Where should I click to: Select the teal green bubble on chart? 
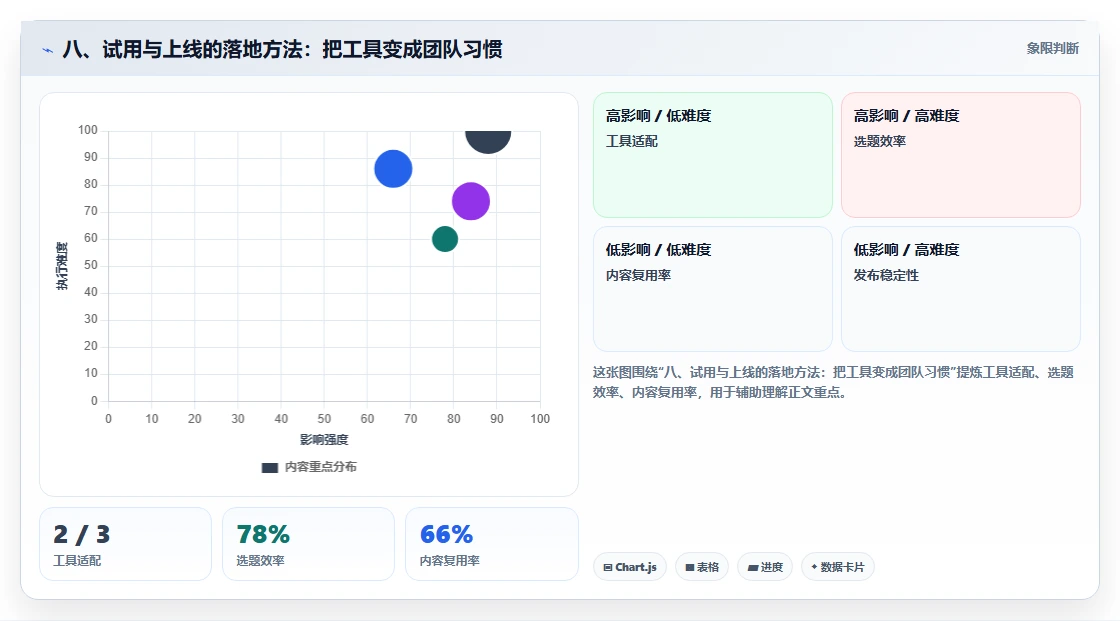pyautogui.click(x=444, y=239)
